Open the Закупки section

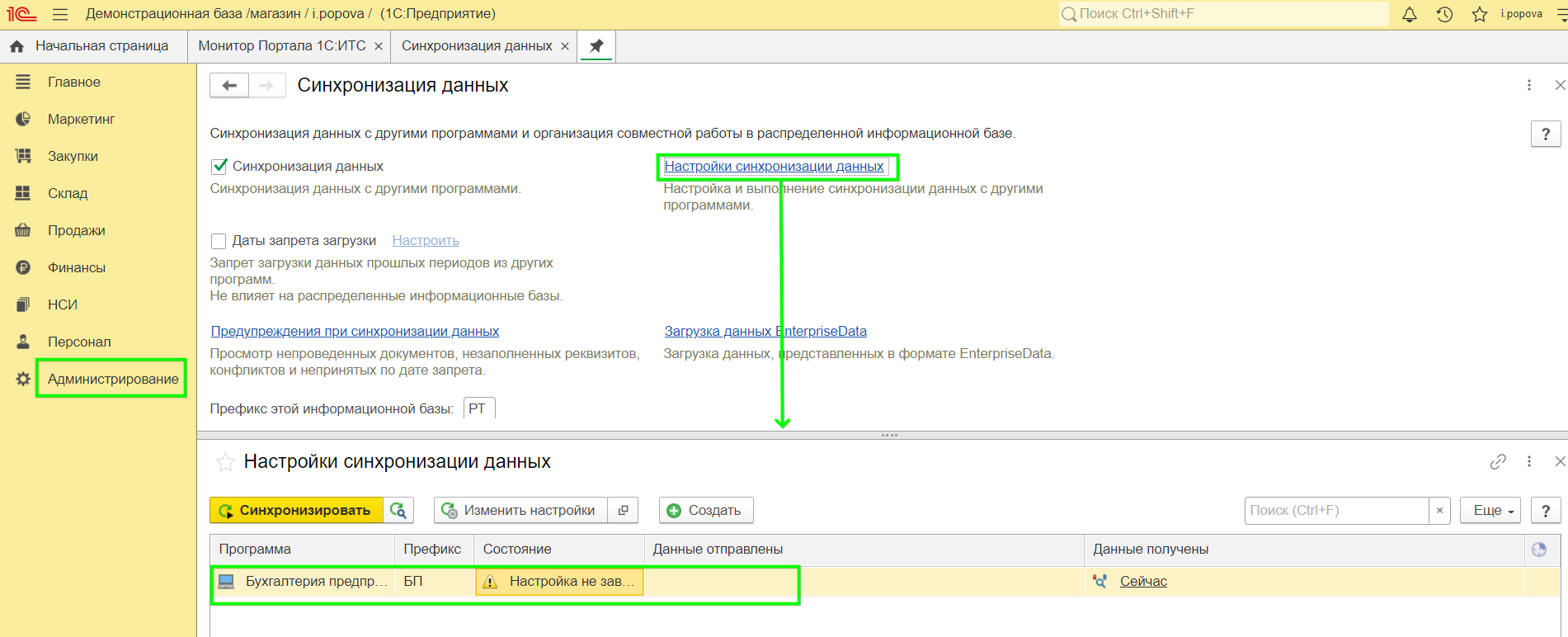click(x=73, y=156)
